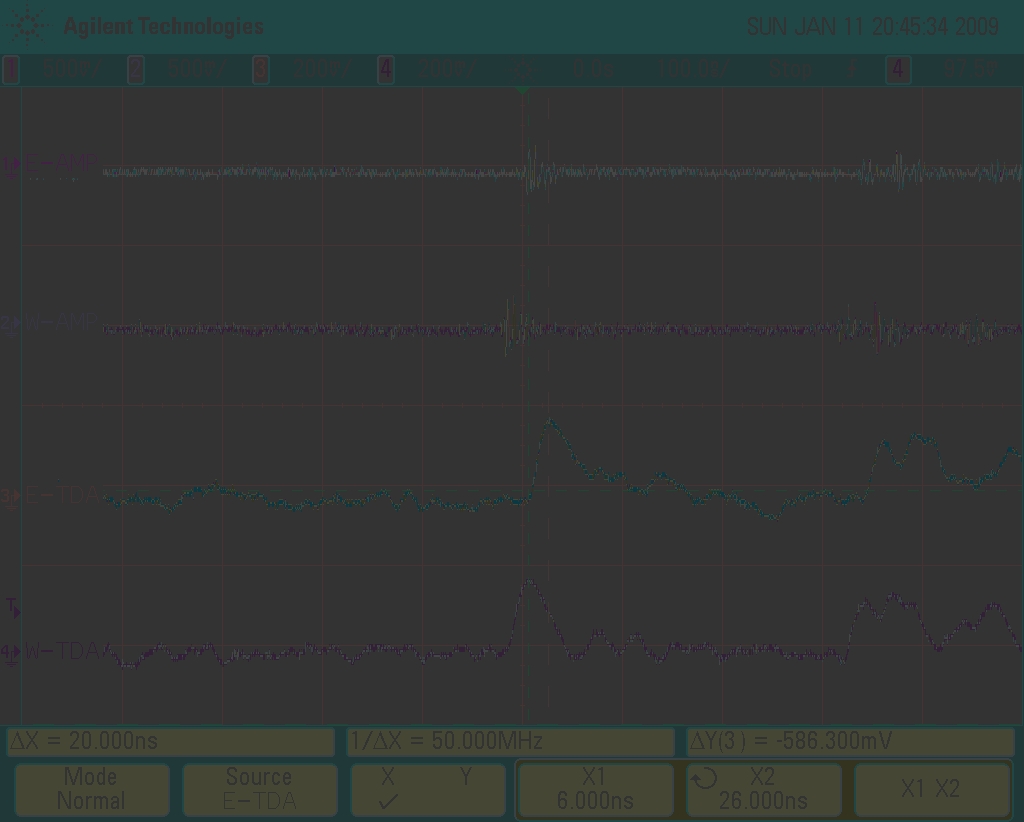
Task: Select the channel 4 indicator near volts scale
Action: [x=386, y=70]
